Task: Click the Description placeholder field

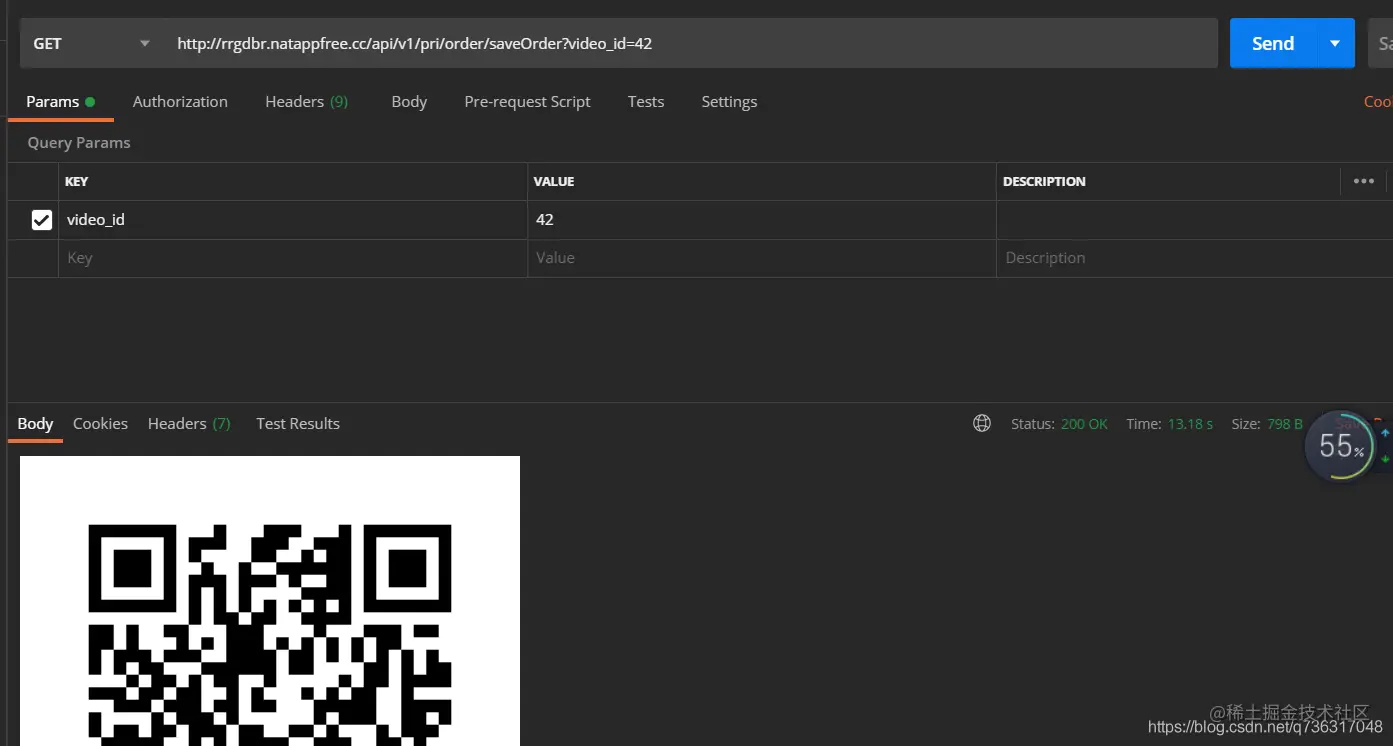Action: coord(1194,258)
